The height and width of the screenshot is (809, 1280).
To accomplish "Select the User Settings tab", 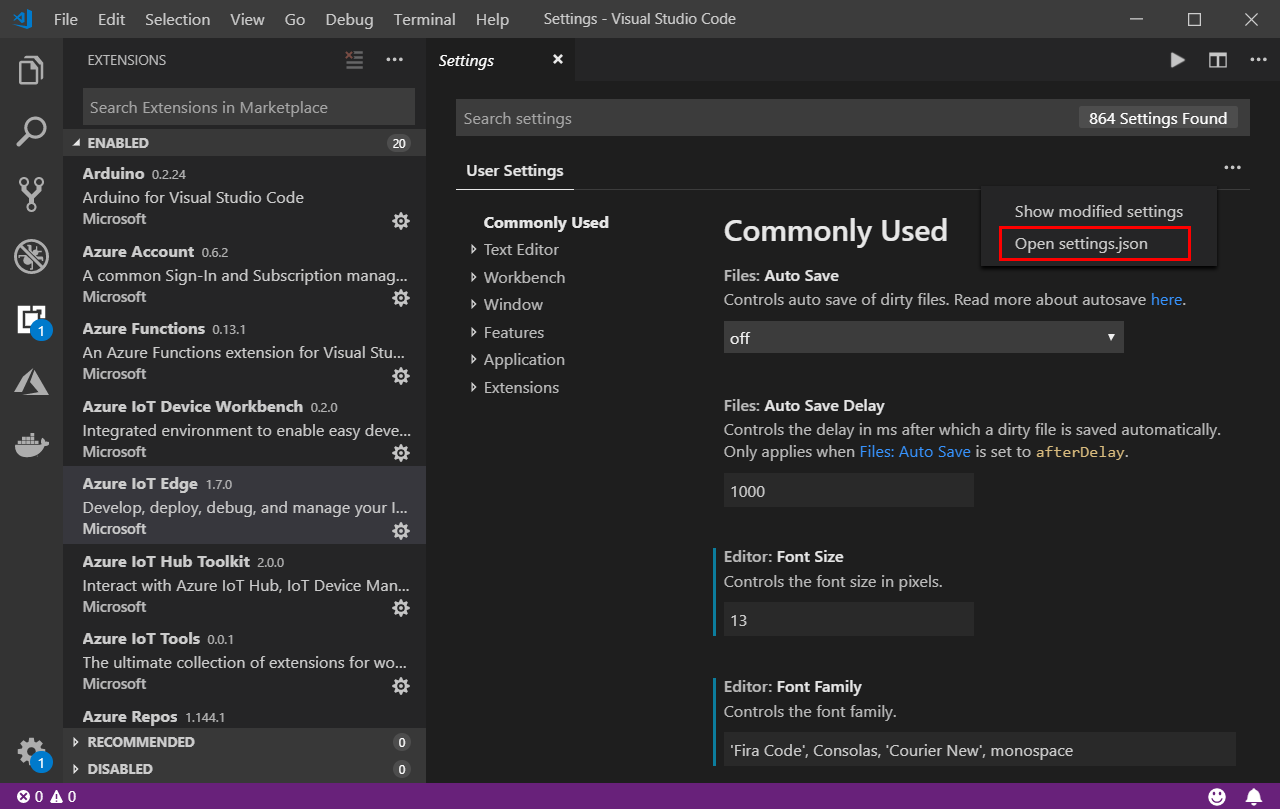I will pyautogui.click(x=515, y=171).
